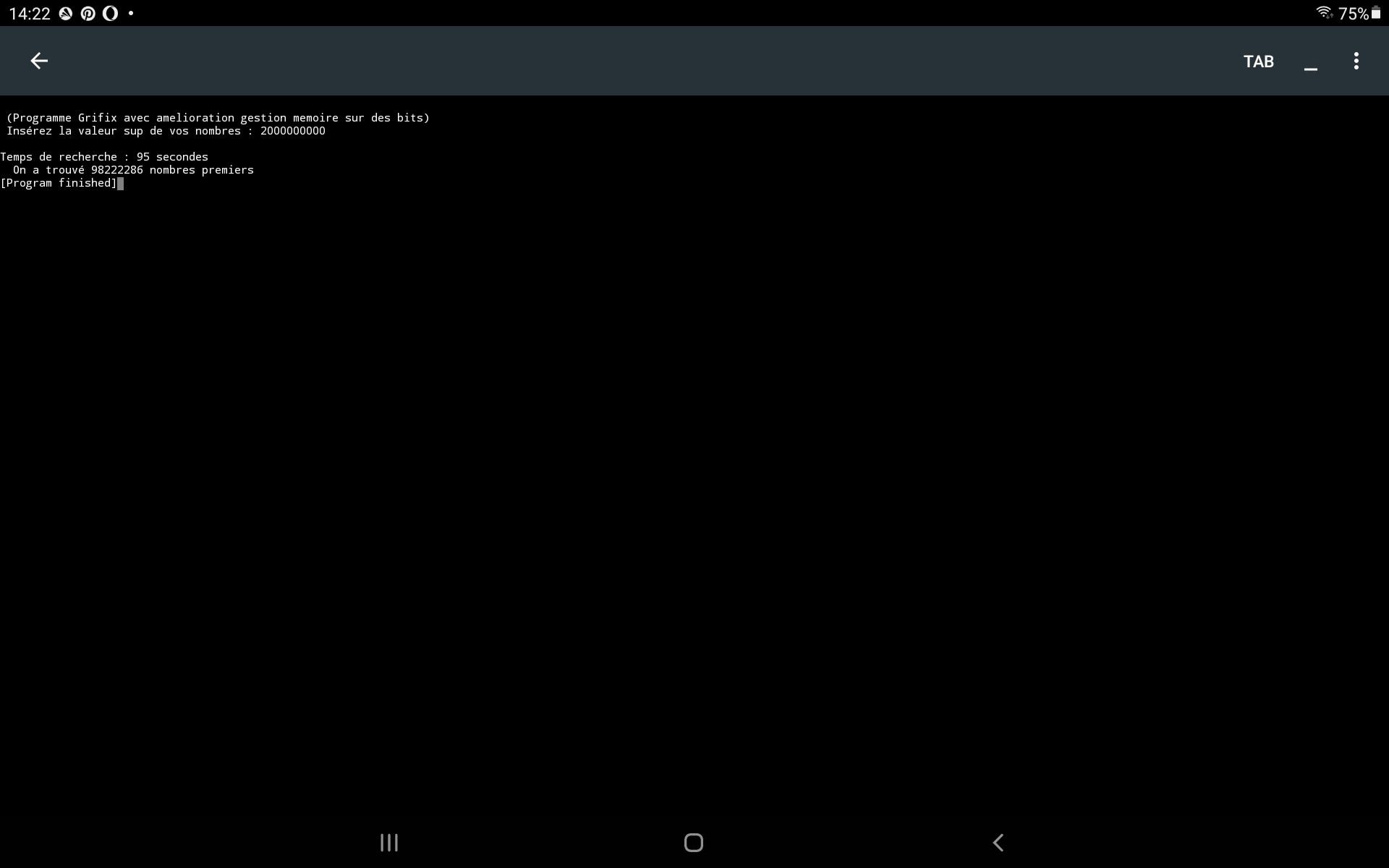Tap the entered value 2000000000

tap(292, 131)
